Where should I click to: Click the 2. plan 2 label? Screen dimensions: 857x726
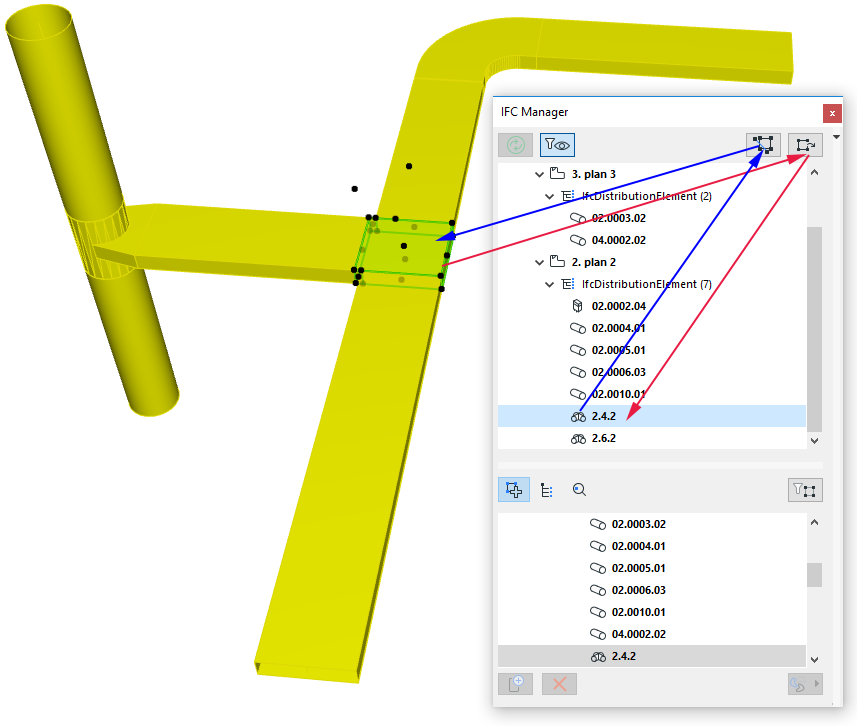[594, 262]
